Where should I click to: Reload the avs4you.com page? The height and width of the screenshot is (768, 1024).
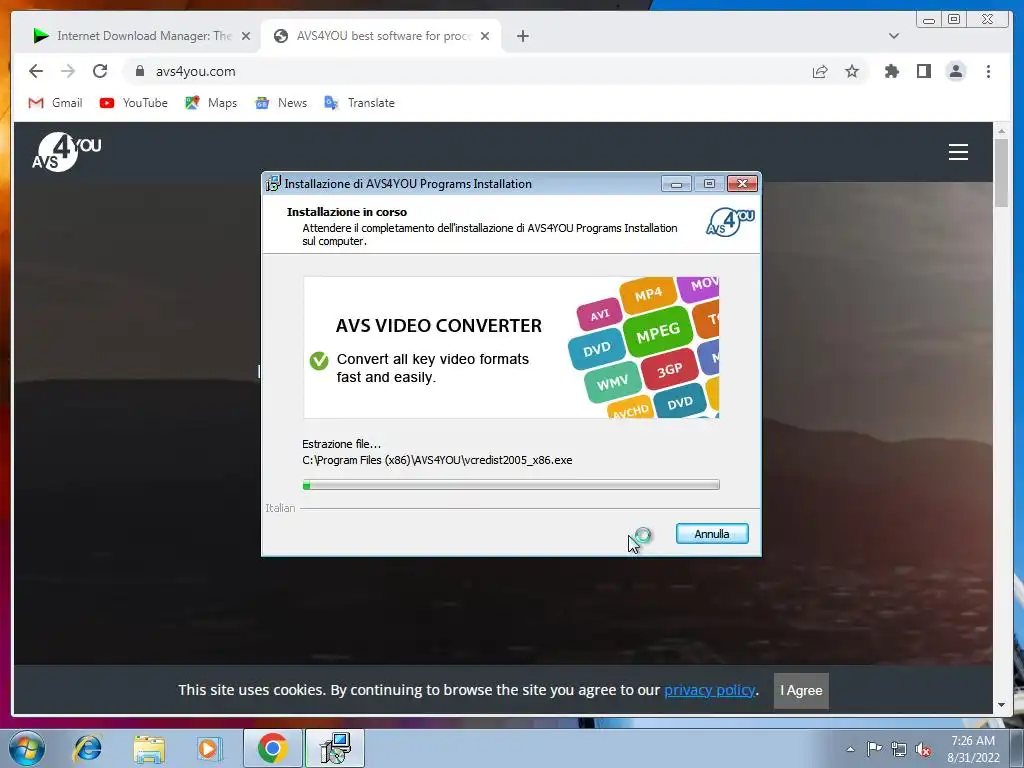100,71
